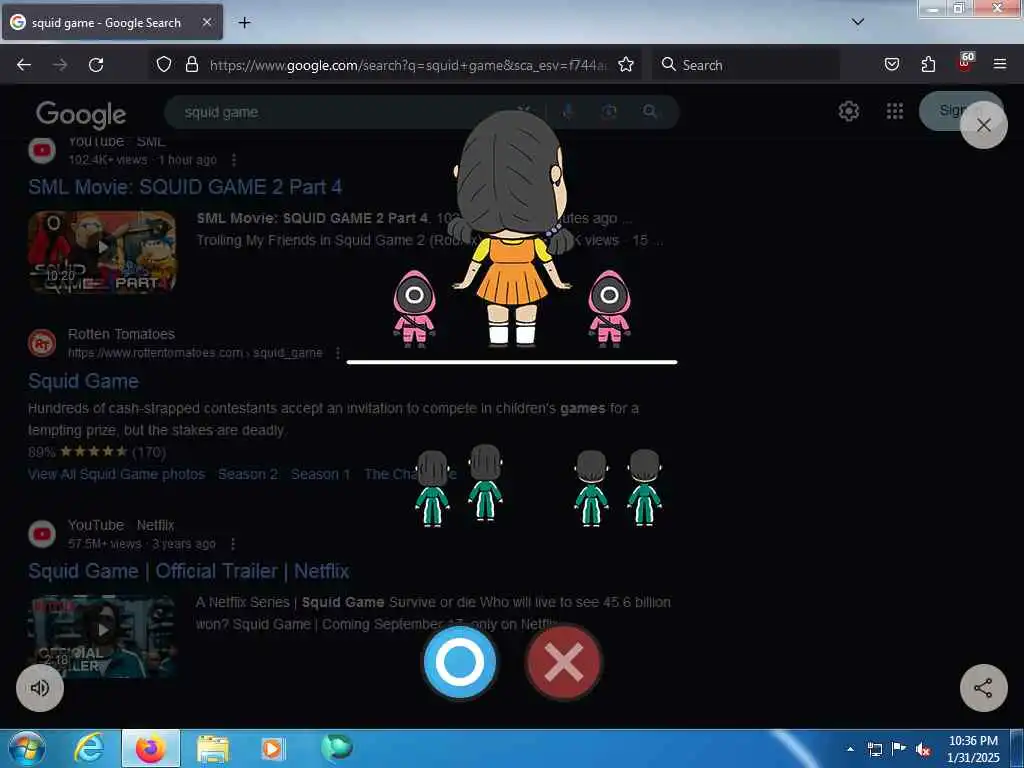
Task: Click the Google search magnifier button
Action: 650,112
